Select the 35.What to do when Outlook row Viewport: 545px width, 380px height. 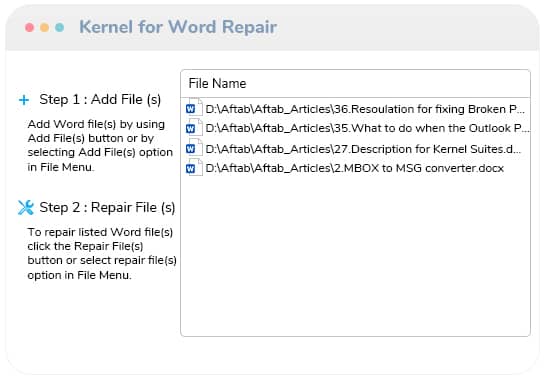355,128
